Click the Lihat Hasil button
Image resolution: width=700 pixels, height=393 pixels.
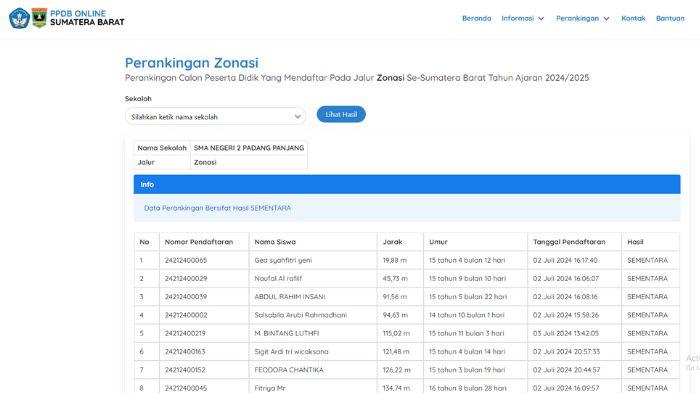[x=341, y=114]
